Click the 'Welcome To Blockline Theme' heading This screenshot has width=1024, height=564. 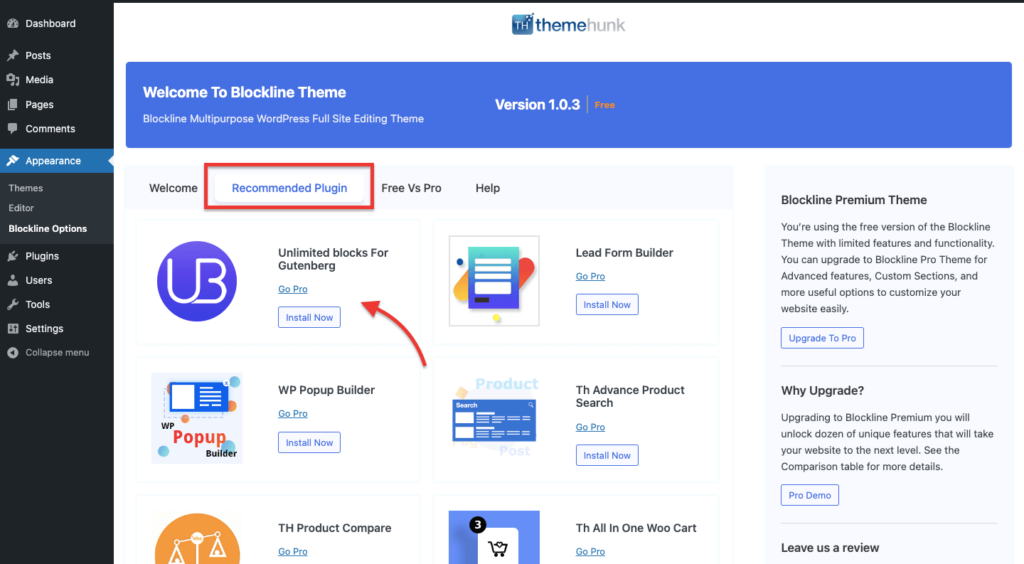pyautogui.click(x=244, y=92)
